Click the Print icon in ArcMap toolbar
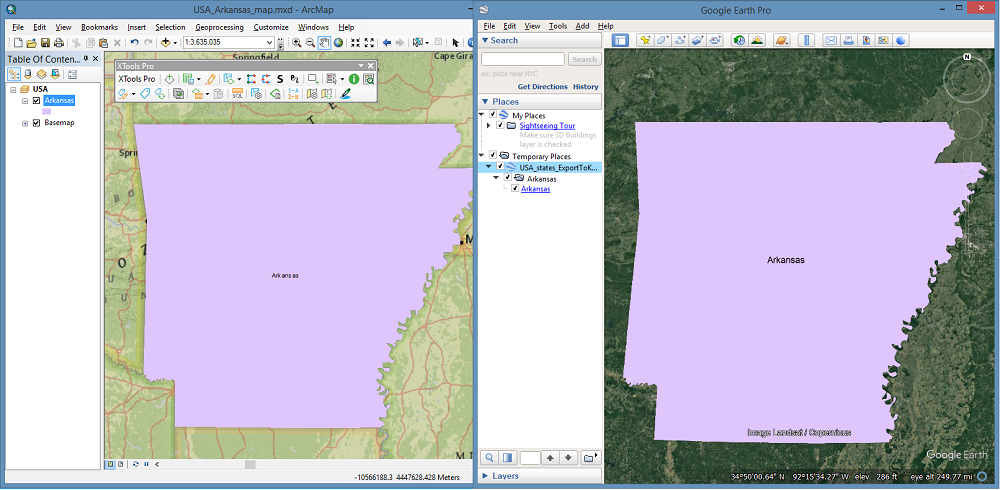The height and width of the screenshot is (490, 1000). pos(59,43)
